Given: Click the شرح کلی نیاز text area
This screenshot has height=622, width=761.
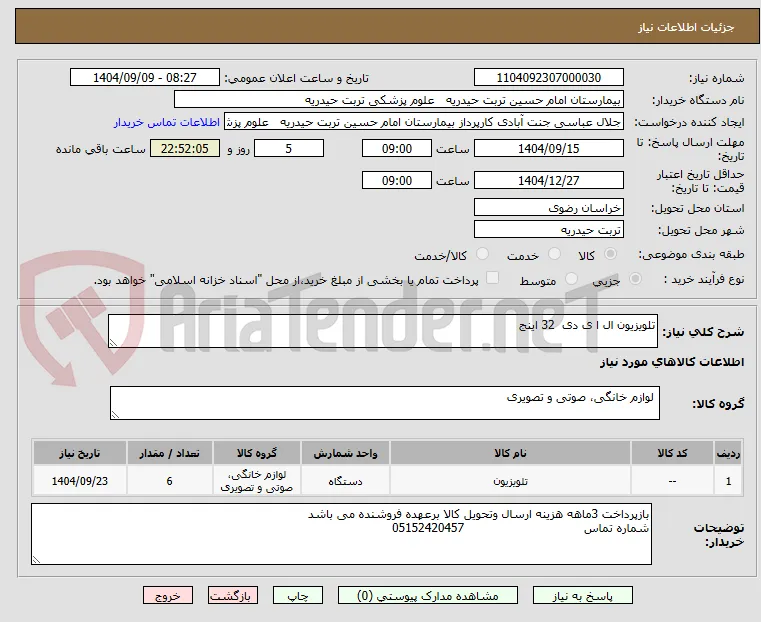Looking at the screenshot, I should pyautogui.click(x=383, y=331).
